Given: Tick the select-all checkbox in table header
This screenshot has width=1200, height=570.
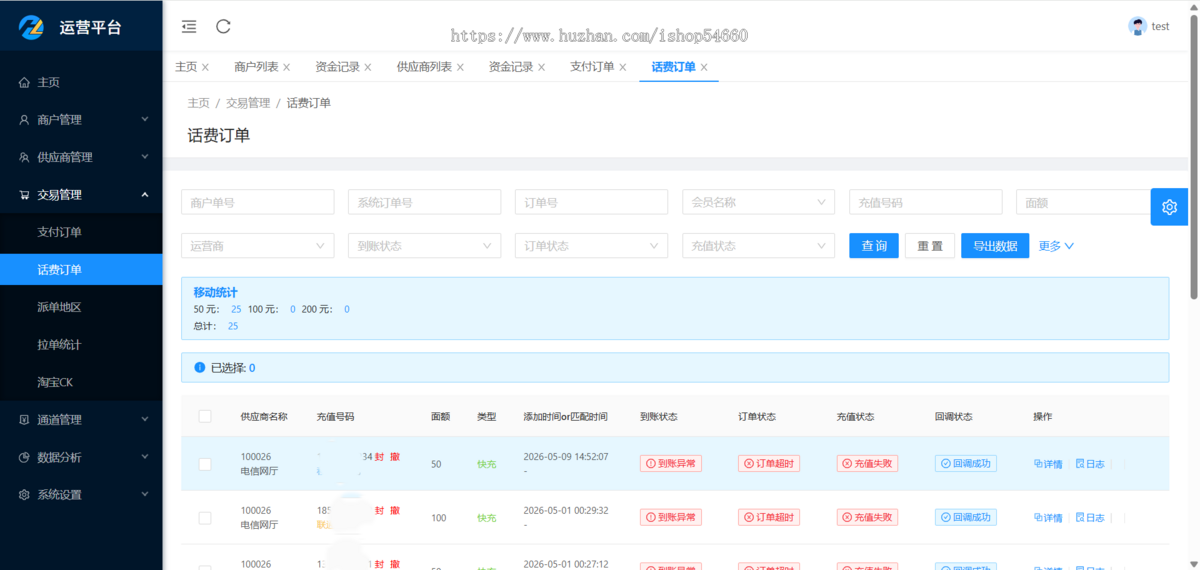Looking at the screenshot, I should (205, 417).
